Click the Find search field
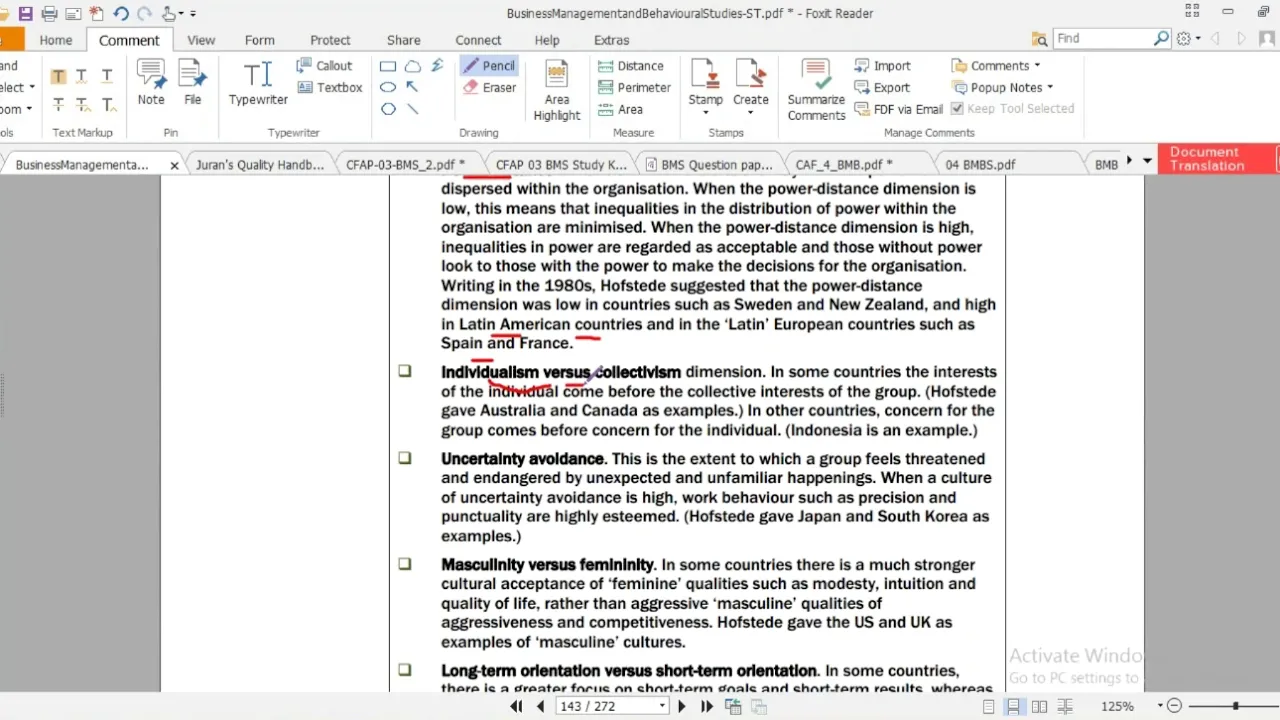Image resolution: width=1280 pixels, height=720 pixels. [1104, 38]
